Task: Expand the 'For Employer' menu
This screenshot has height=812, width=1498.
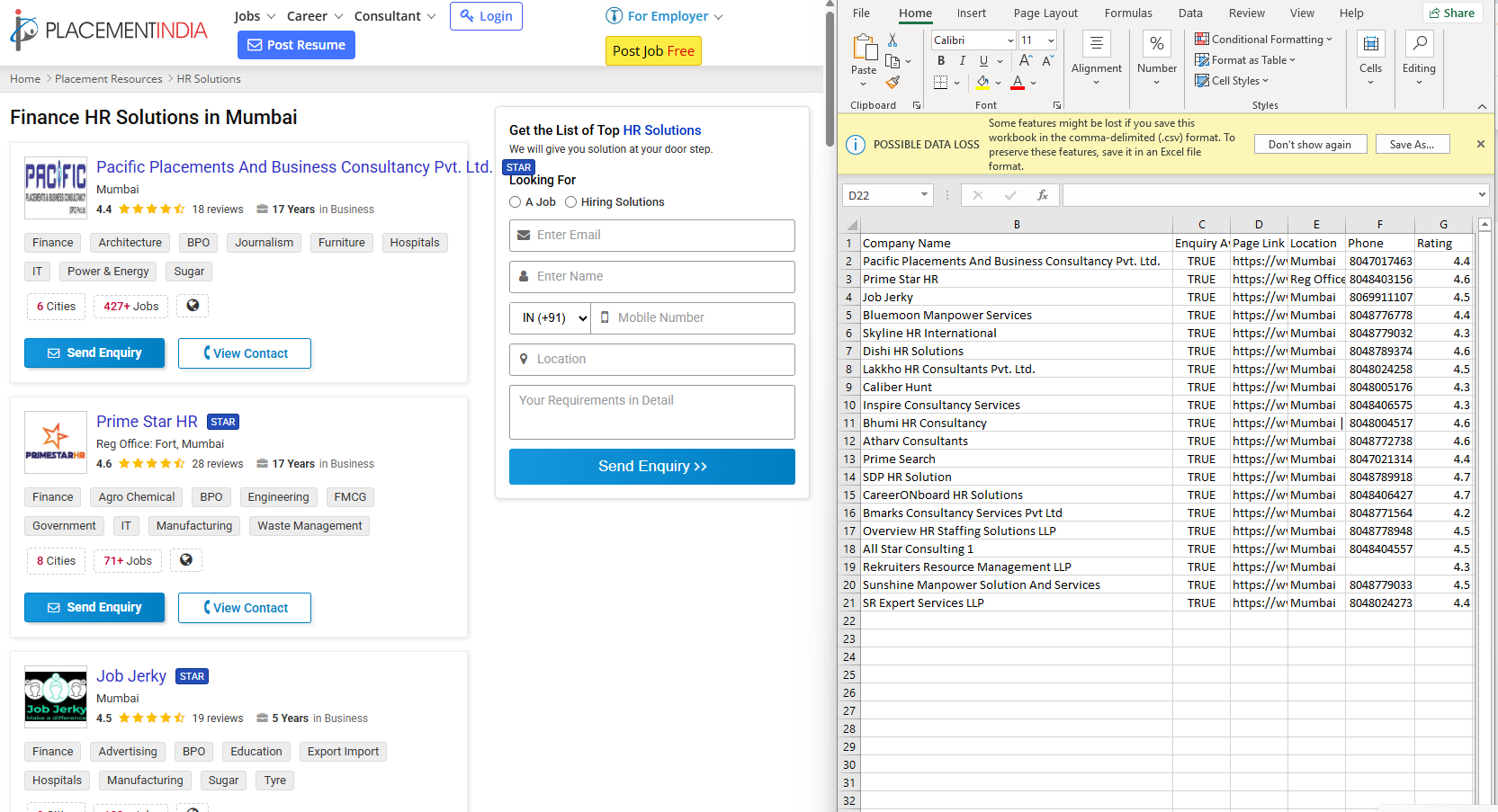Action: click(x=664, y=15)
